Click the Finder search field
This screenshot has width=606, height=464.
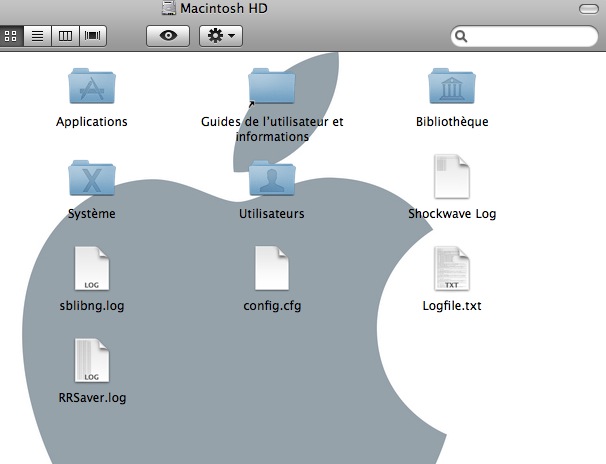tap(524, 36)
